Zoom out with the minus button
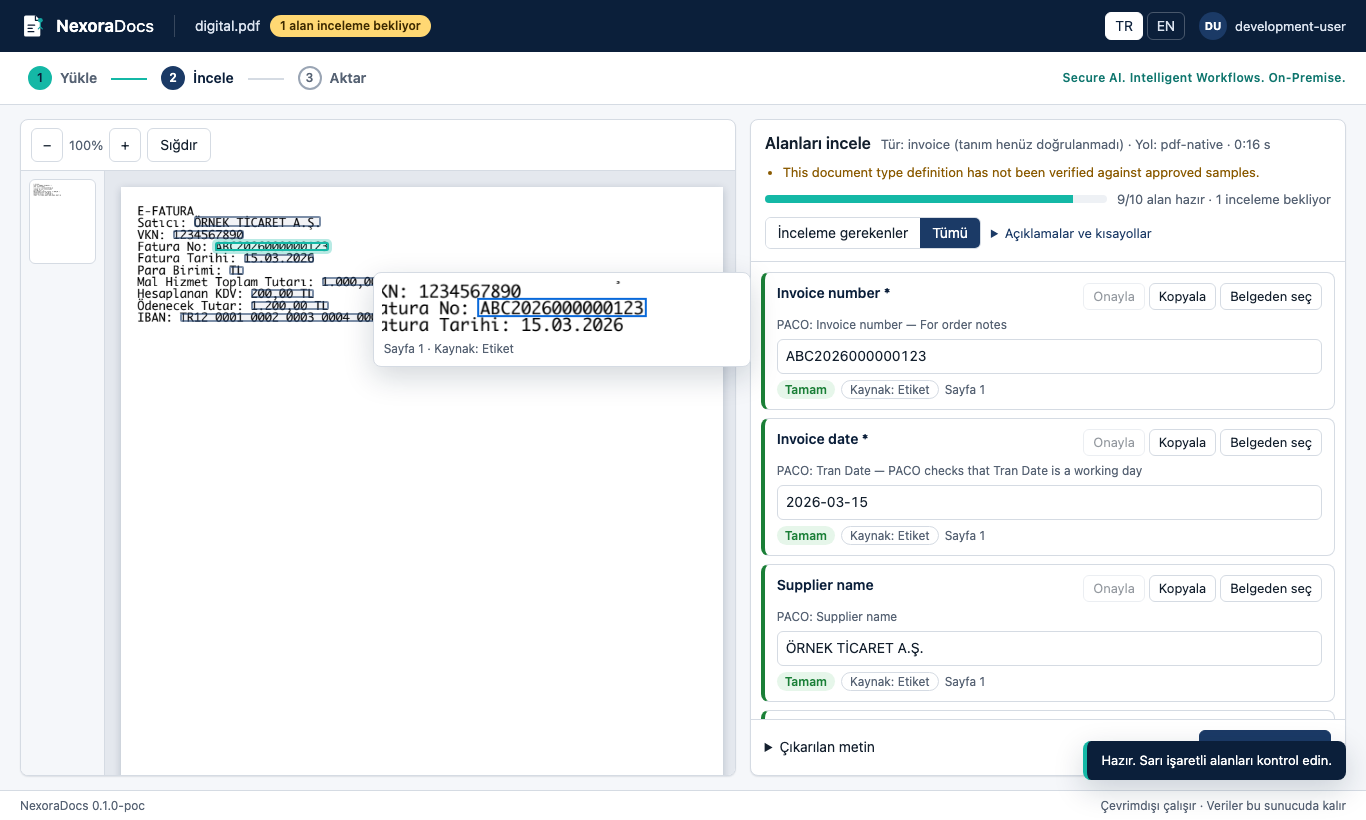This screenshot has height=820, width=1366. pyautogui.click(x=47, y=145)
